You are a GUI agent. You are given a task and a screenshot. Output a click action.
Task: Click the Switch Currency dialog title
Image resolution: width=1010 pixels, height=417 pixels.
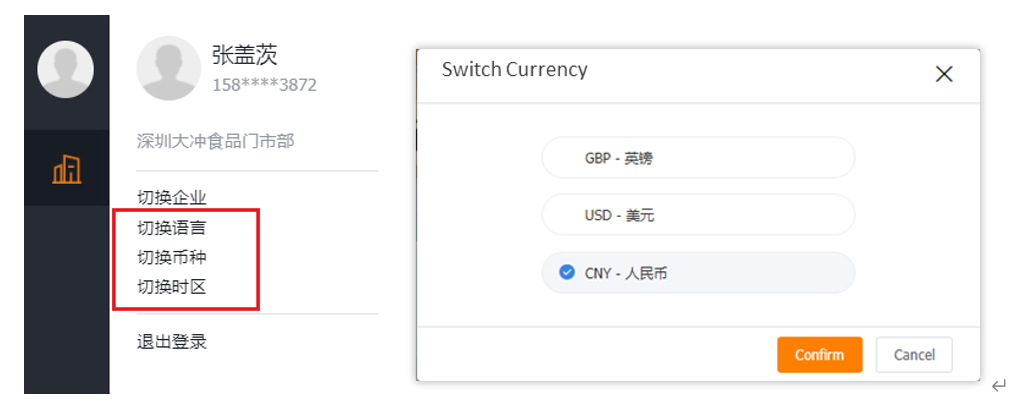pyautogui.click(x=515, y=70)
